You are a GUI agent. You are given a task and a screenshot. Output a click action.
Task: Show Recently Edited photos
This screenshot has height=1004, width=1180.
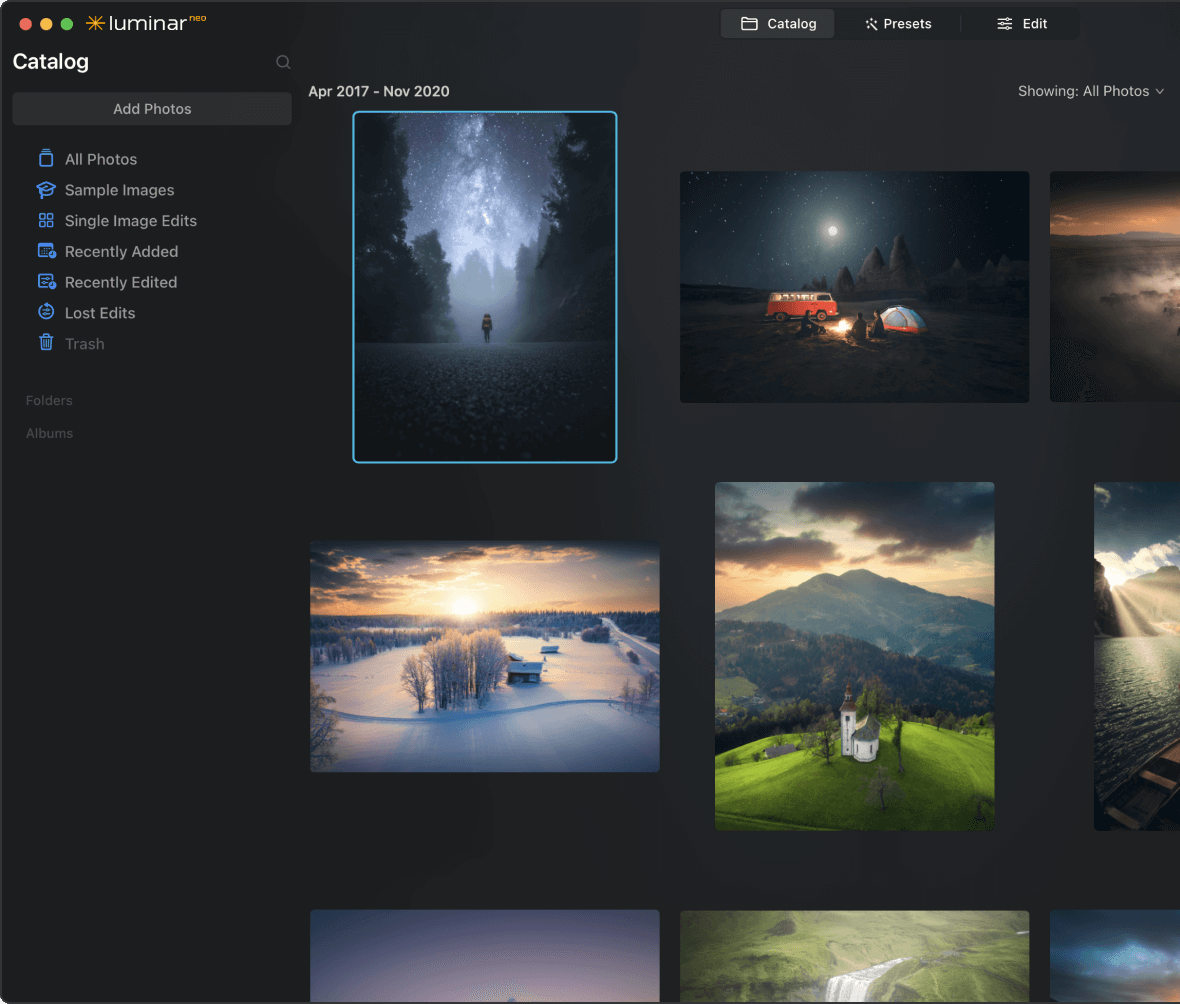[121, 283]
